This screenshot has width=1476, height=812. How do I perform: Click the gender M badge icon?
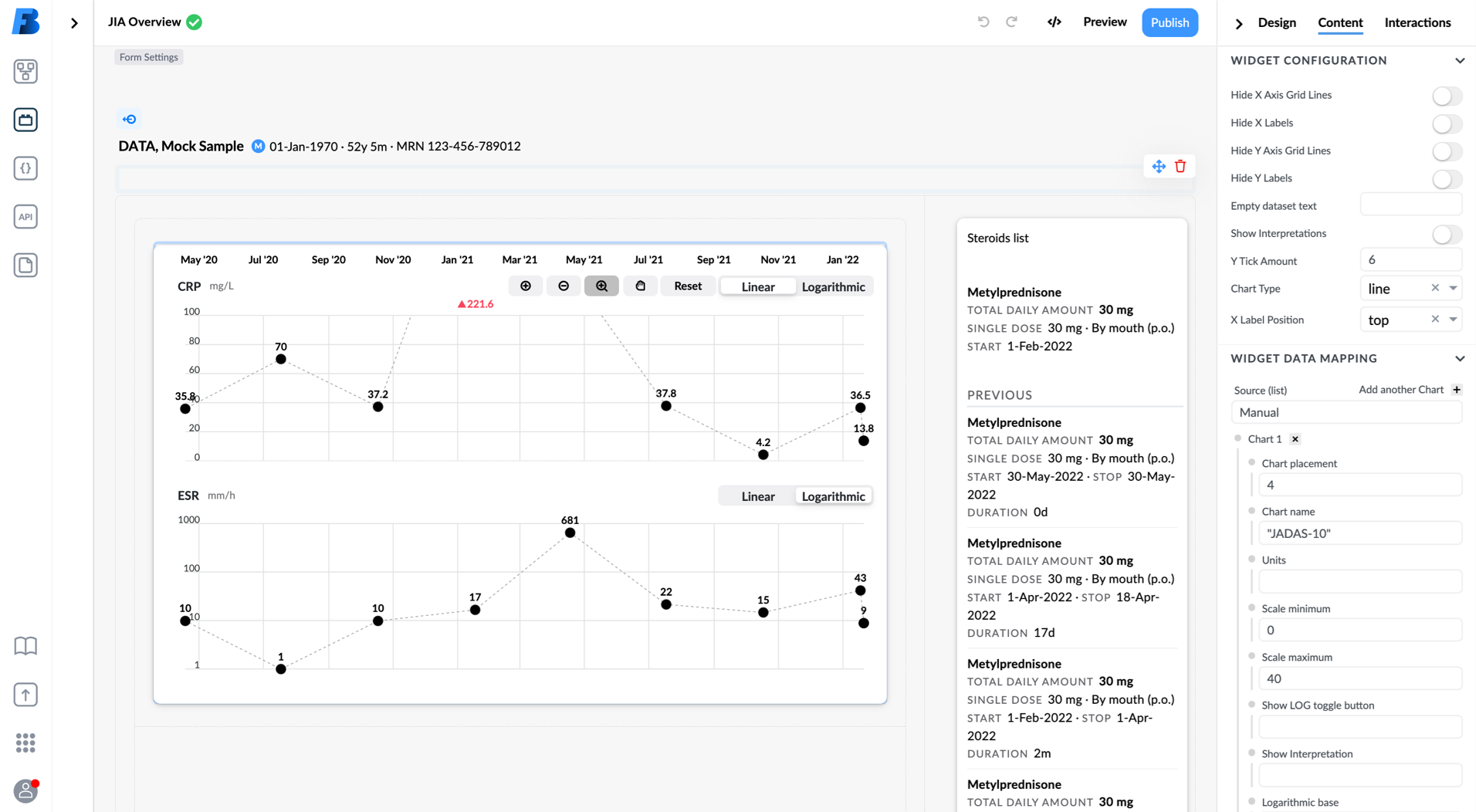[x=258, y=146]
